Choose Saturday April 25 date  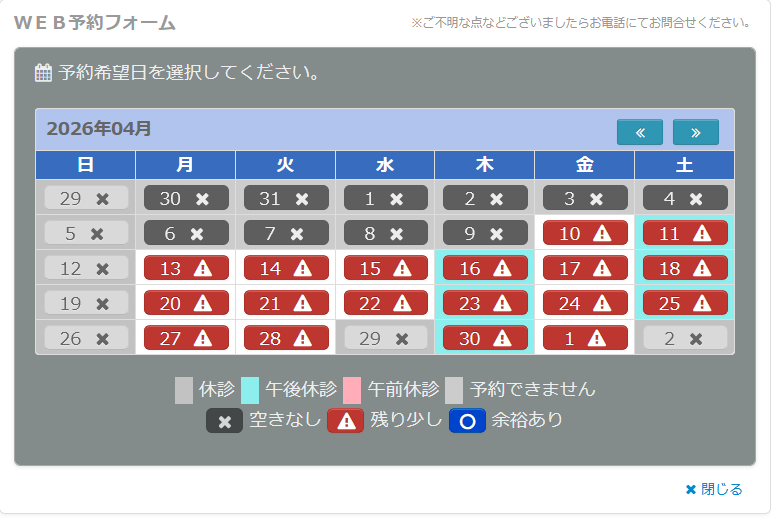point(684,303)
